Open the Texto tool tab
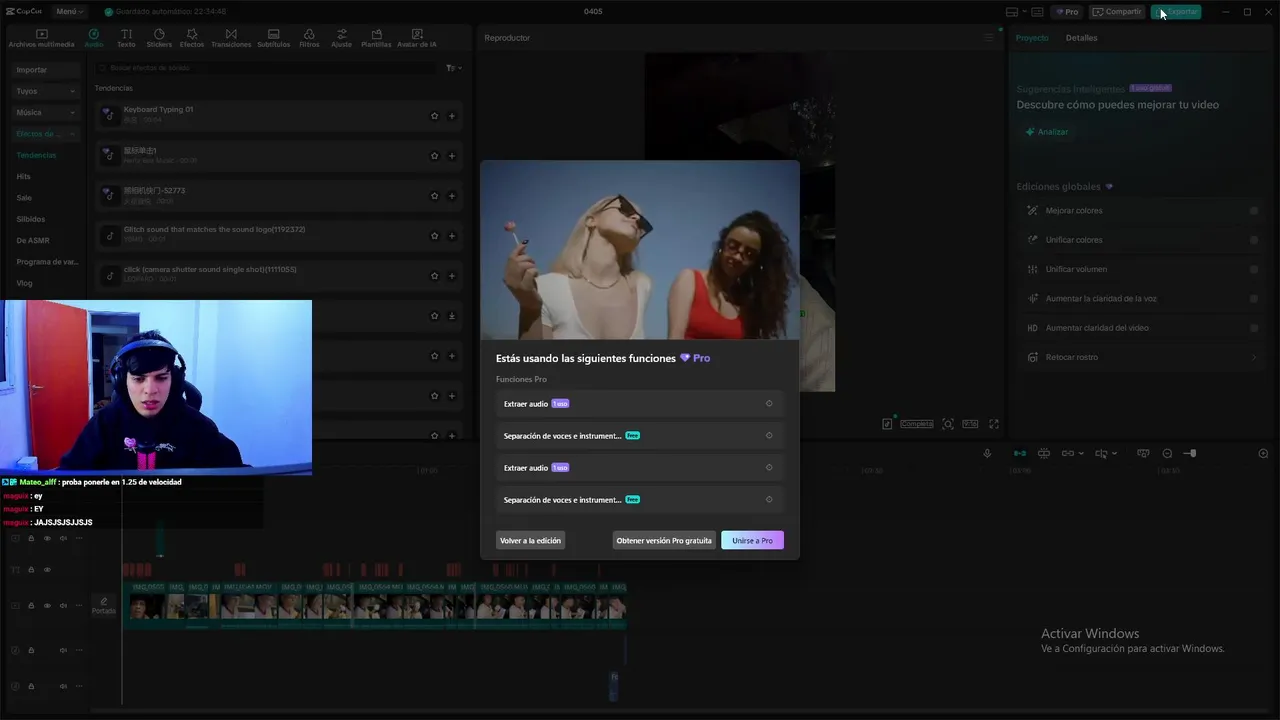 click(x=126, y=39)
